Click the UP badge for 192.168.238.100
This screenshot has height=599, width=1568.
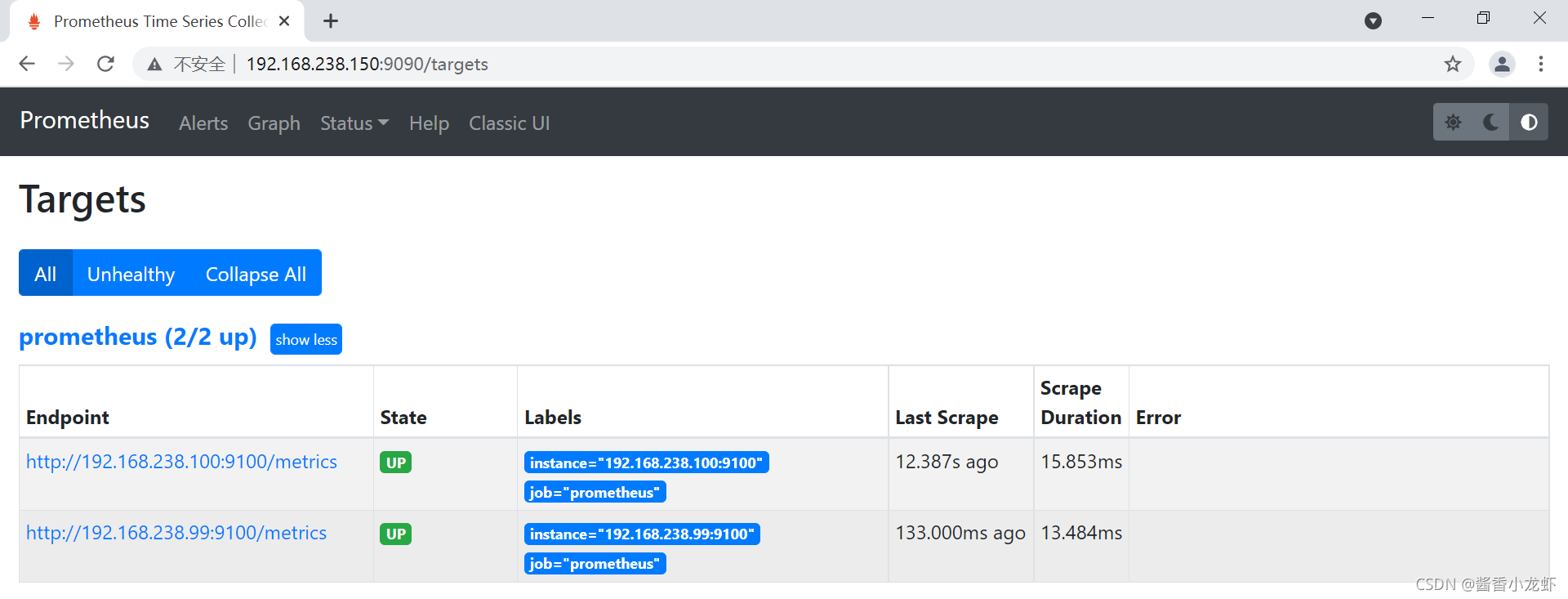396,463
